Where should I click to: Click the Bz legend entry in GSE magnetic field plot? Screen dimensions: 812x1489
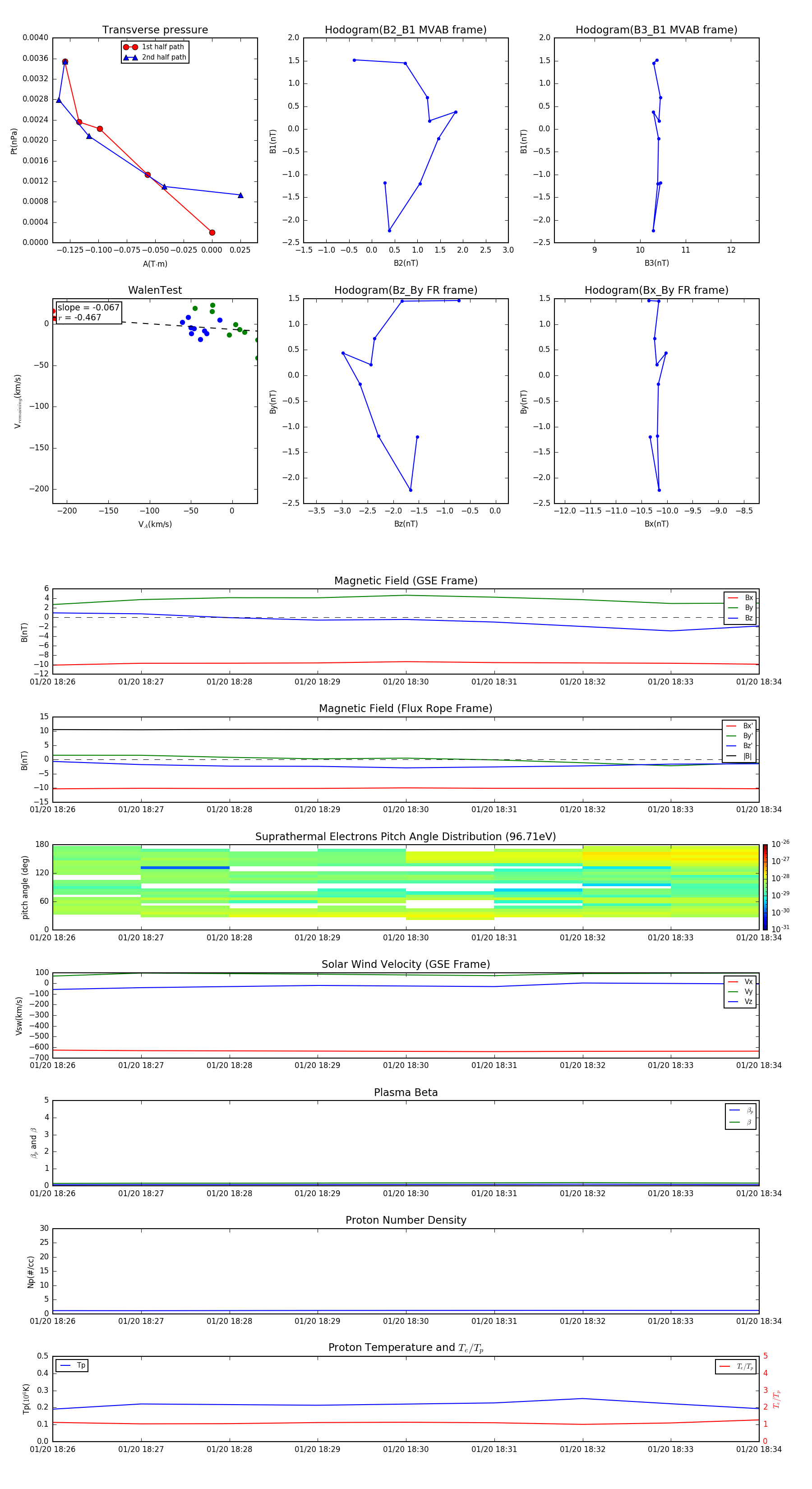tap(740, 619)
